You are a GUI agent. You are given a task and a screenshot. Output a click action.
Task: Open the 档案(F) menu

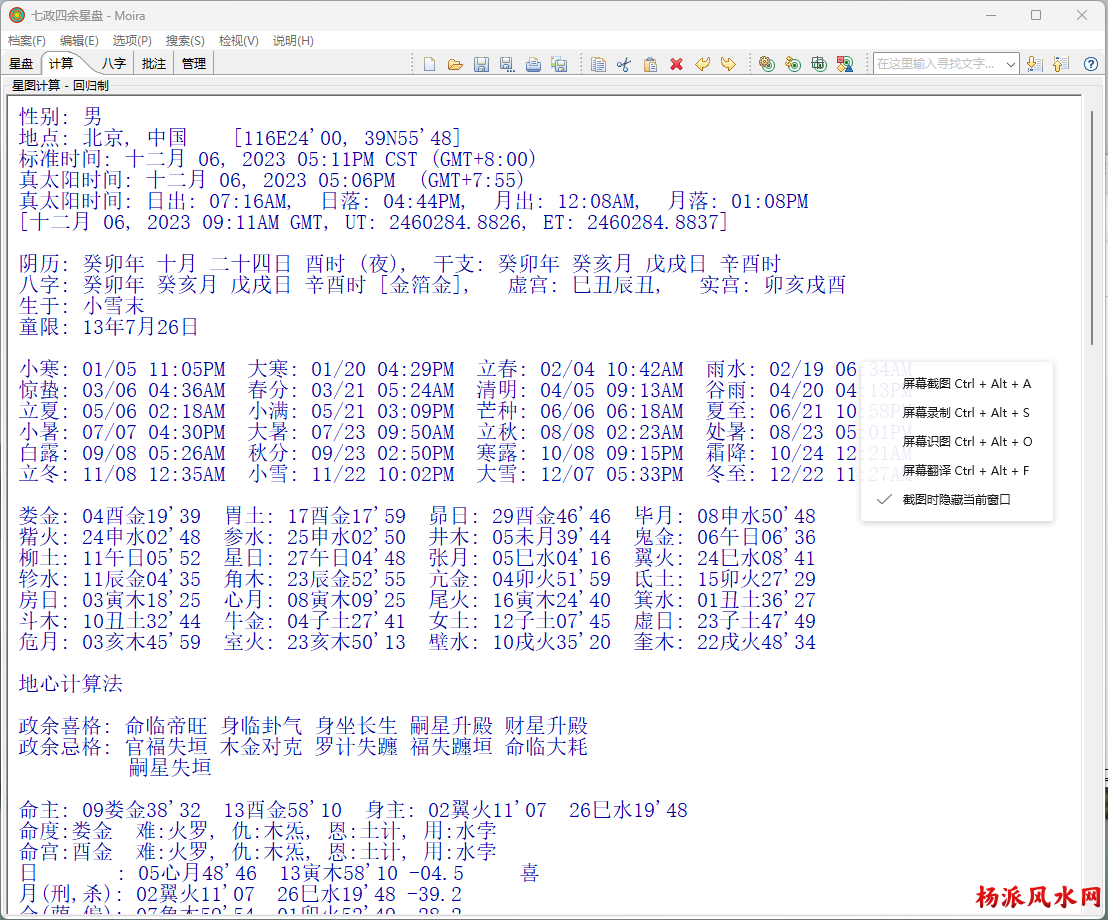tap(27, 41)
